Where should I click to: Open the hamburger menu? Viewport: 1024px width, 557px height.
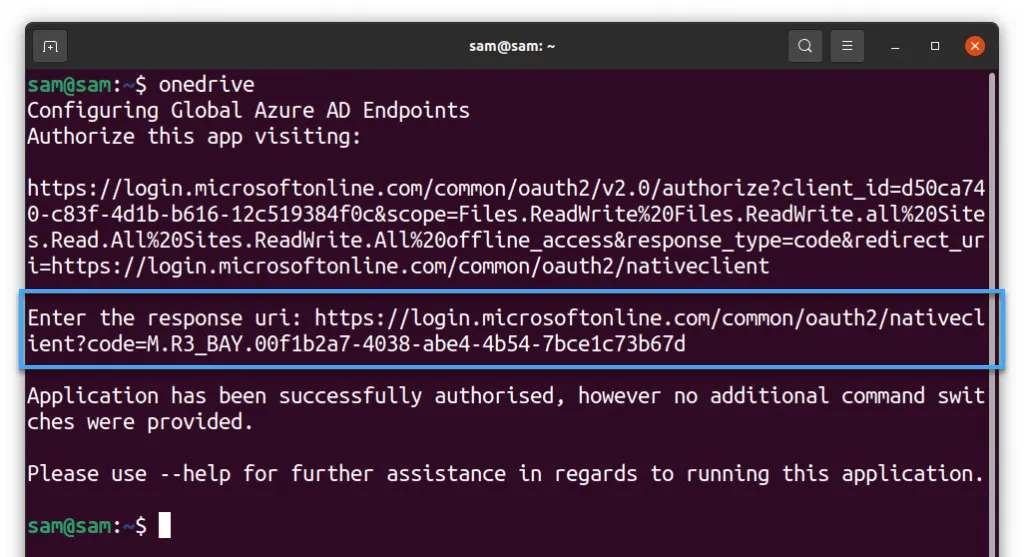(847, 46)
